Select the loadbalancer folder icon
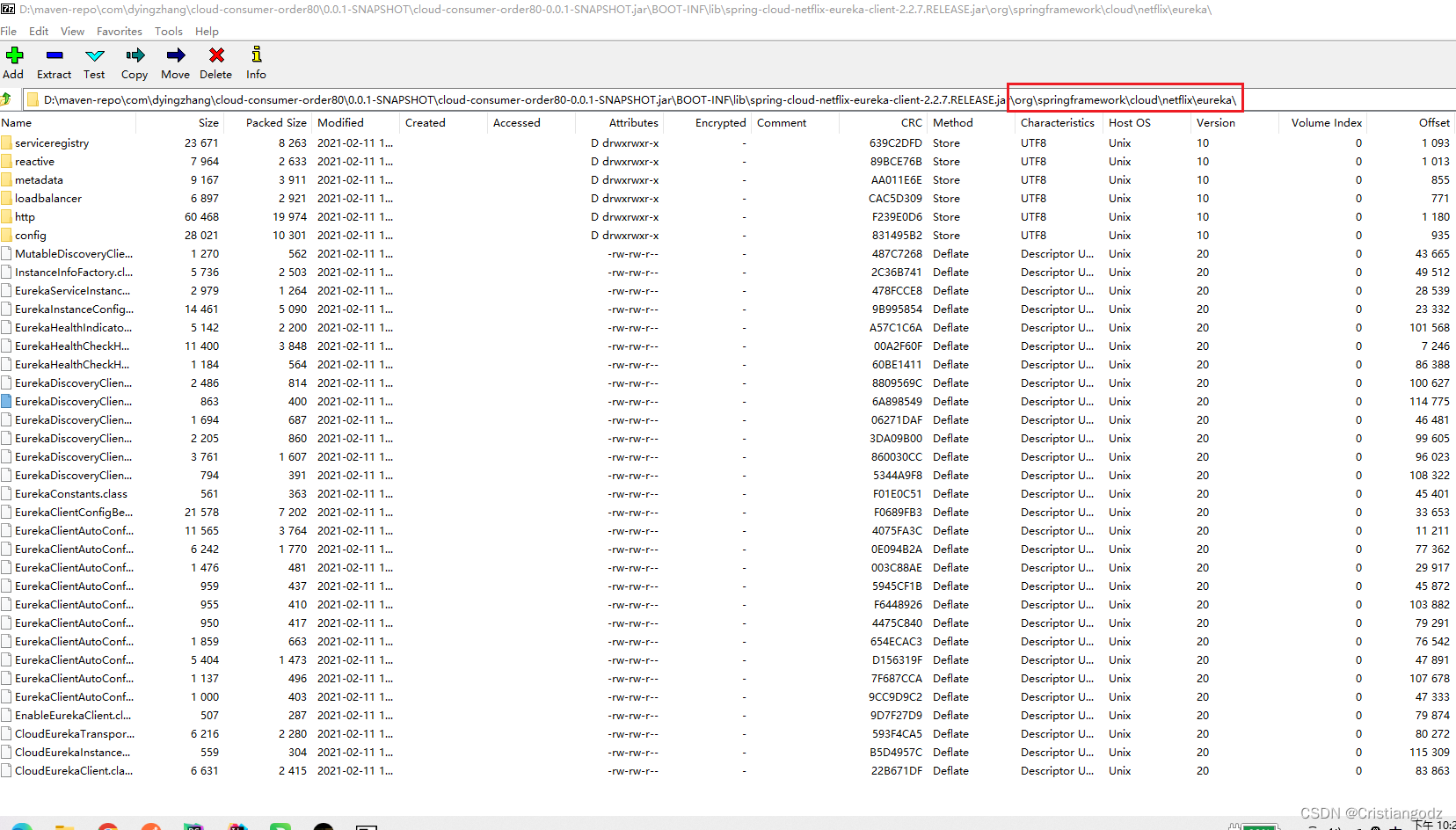1456x830 pixels. [x=7, y=199]
